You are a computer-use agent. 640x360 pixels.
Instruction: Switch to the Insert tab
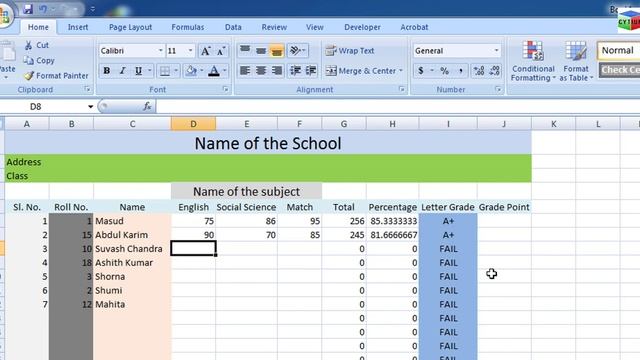[78, 27]
